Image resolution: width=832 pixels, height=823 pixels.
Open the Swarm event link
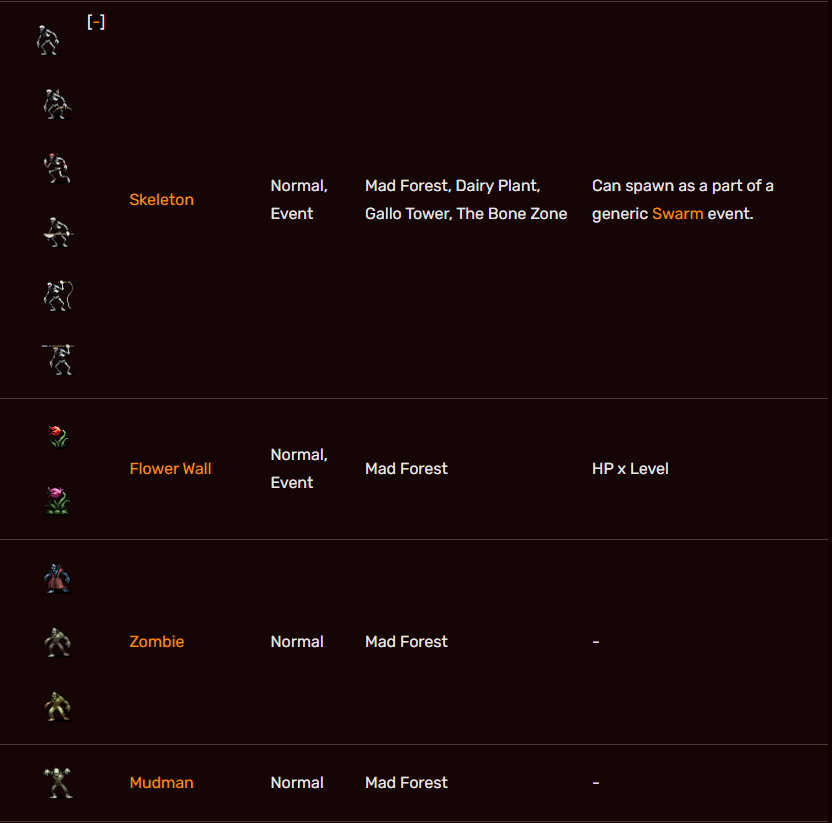tap(677, 214)
